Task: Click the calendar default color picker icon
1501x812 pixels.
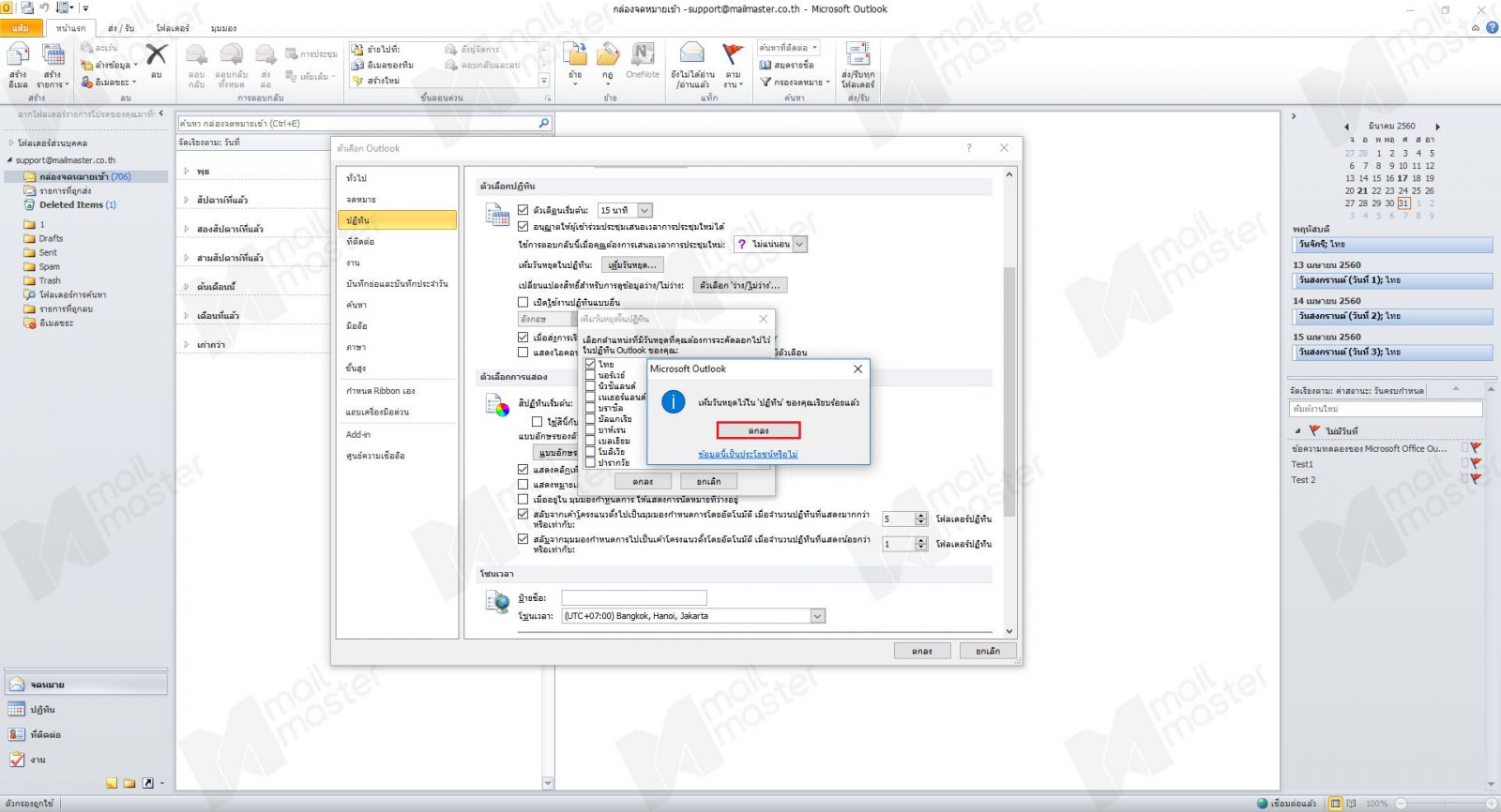Action: click(496, 405)
